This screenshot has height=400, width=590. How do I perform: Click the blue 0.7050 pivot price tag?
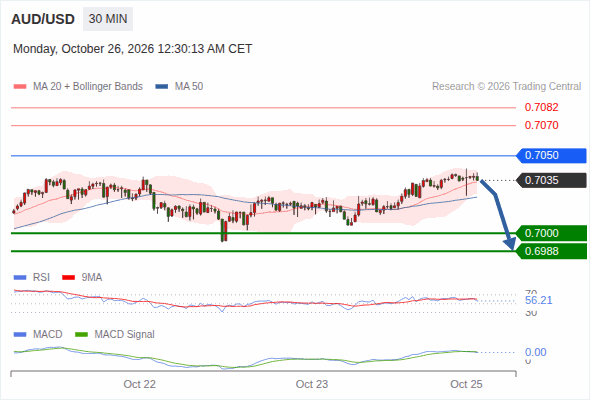click(x=551, y=155)
